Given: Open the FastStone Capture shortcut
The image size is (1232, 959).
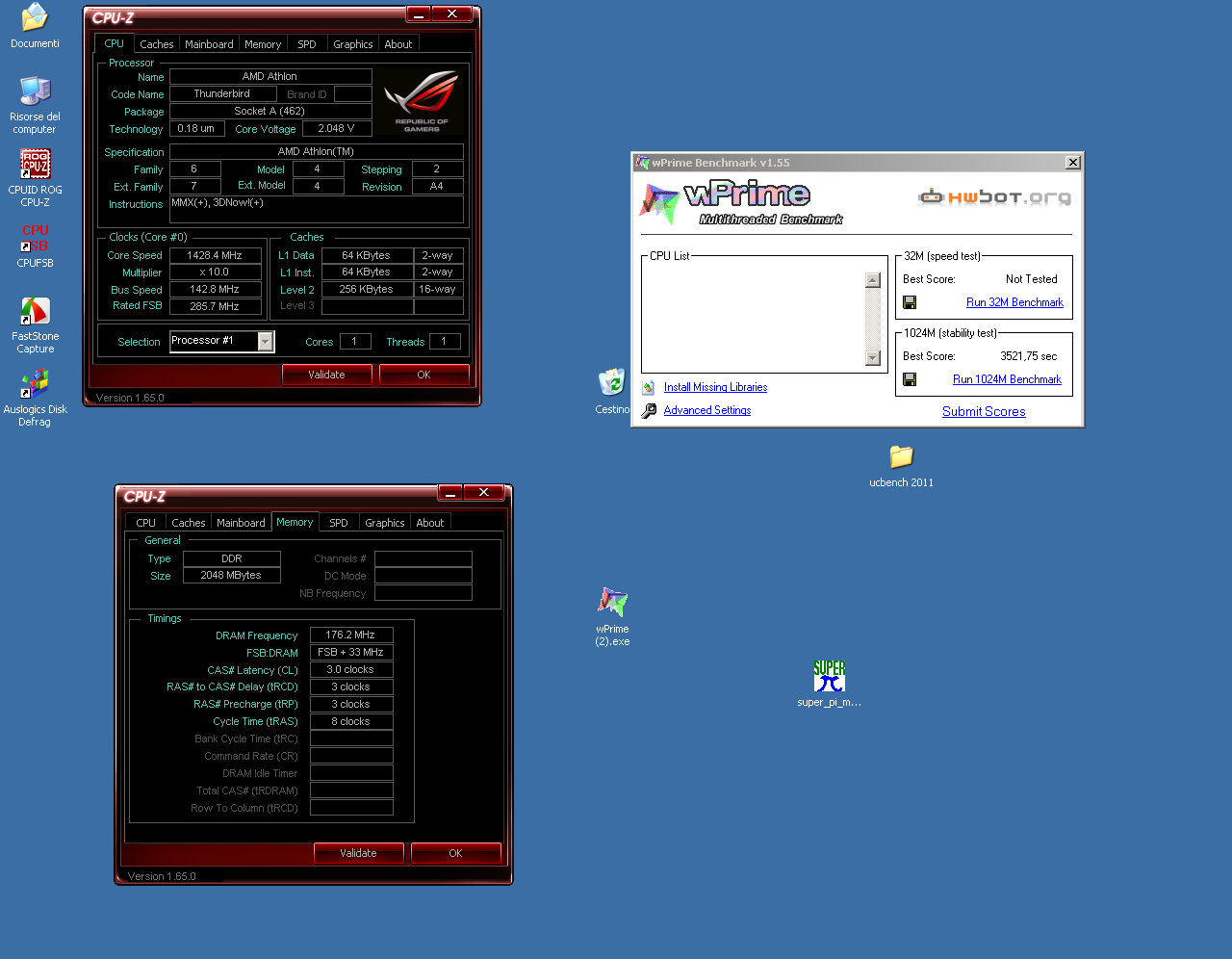Looking at the screenshot, I should [x=35, y=311].
